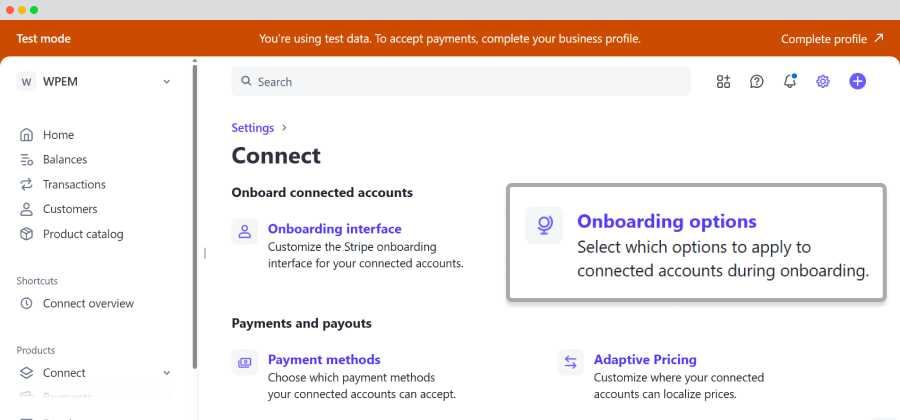The image size is (900, 420).
Task: Click the Settings breadcrumb link
Action: (253, 128)
